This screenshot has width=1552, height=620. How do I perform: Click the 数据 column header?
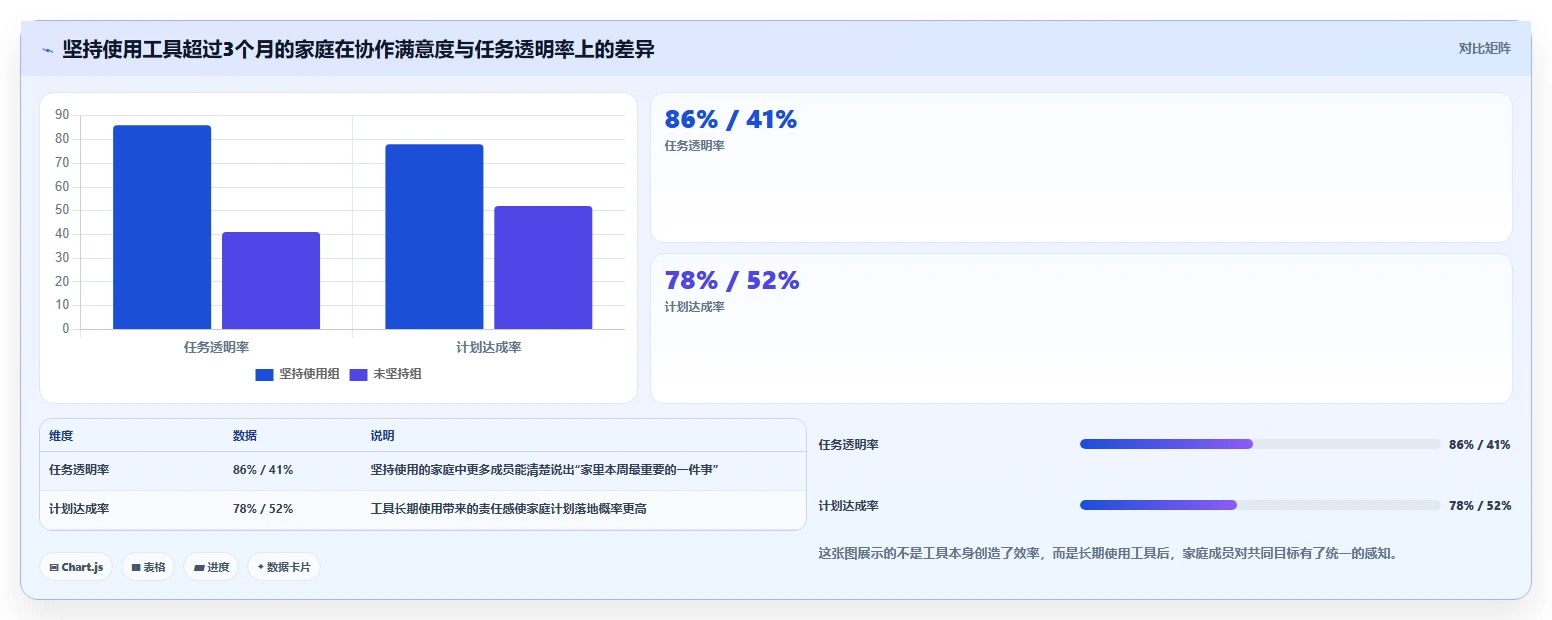[x=245, y=436]
